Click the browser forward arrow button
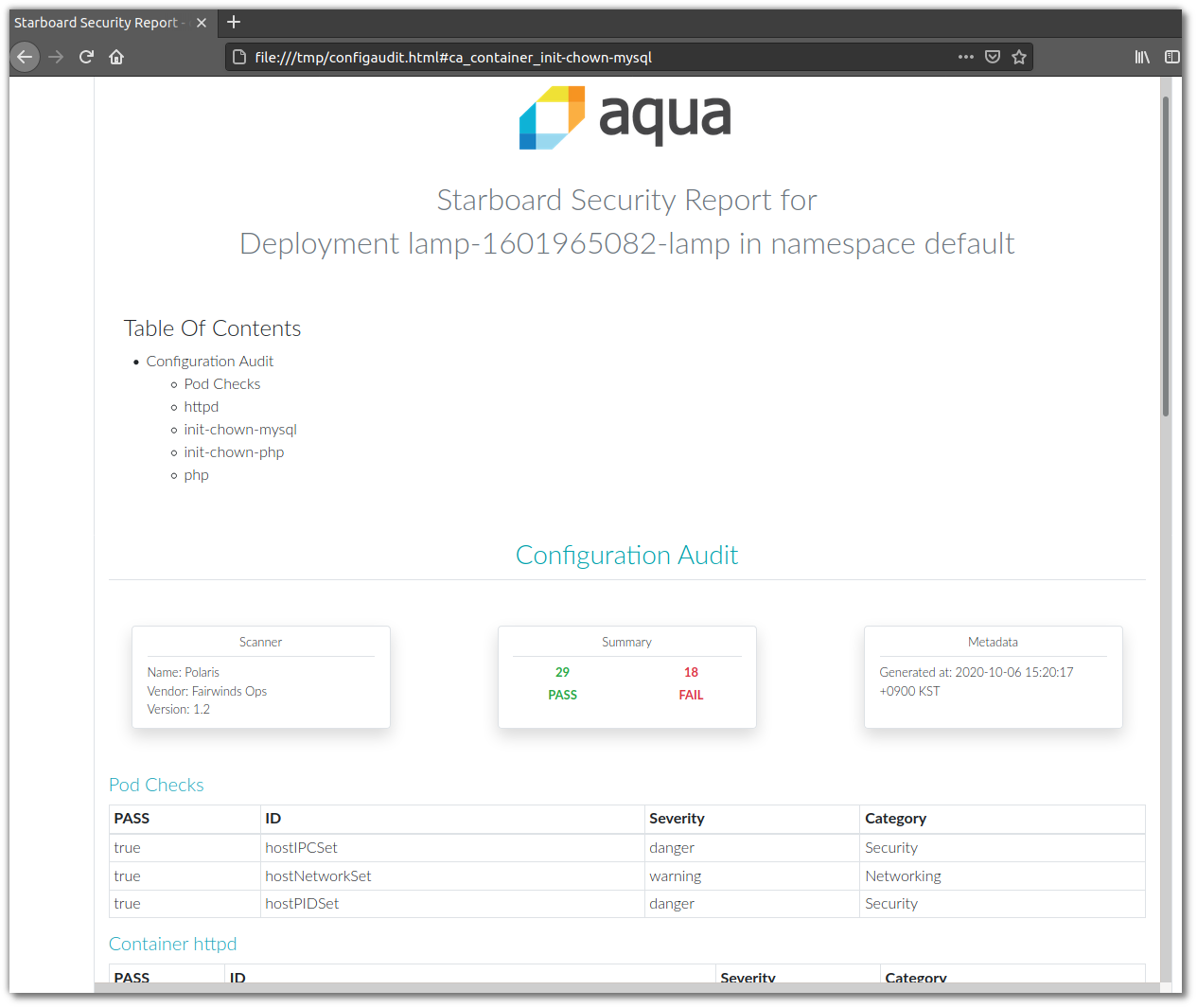1197x1008 pixels. click(x=56, y=57)
